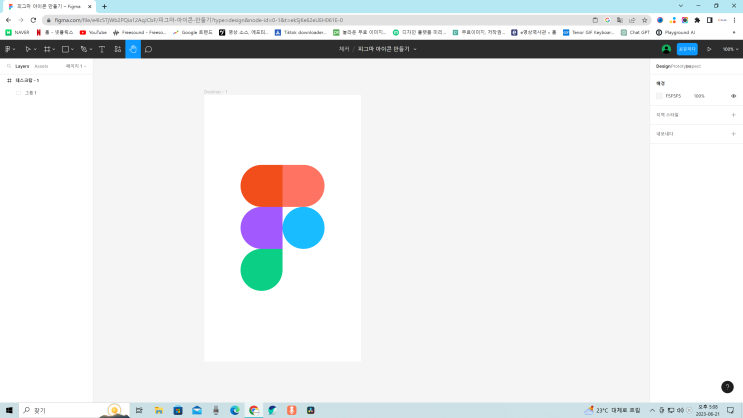
Task: Open the Windows Start menu
Action: pyautogui.click(x=9, y=410)
